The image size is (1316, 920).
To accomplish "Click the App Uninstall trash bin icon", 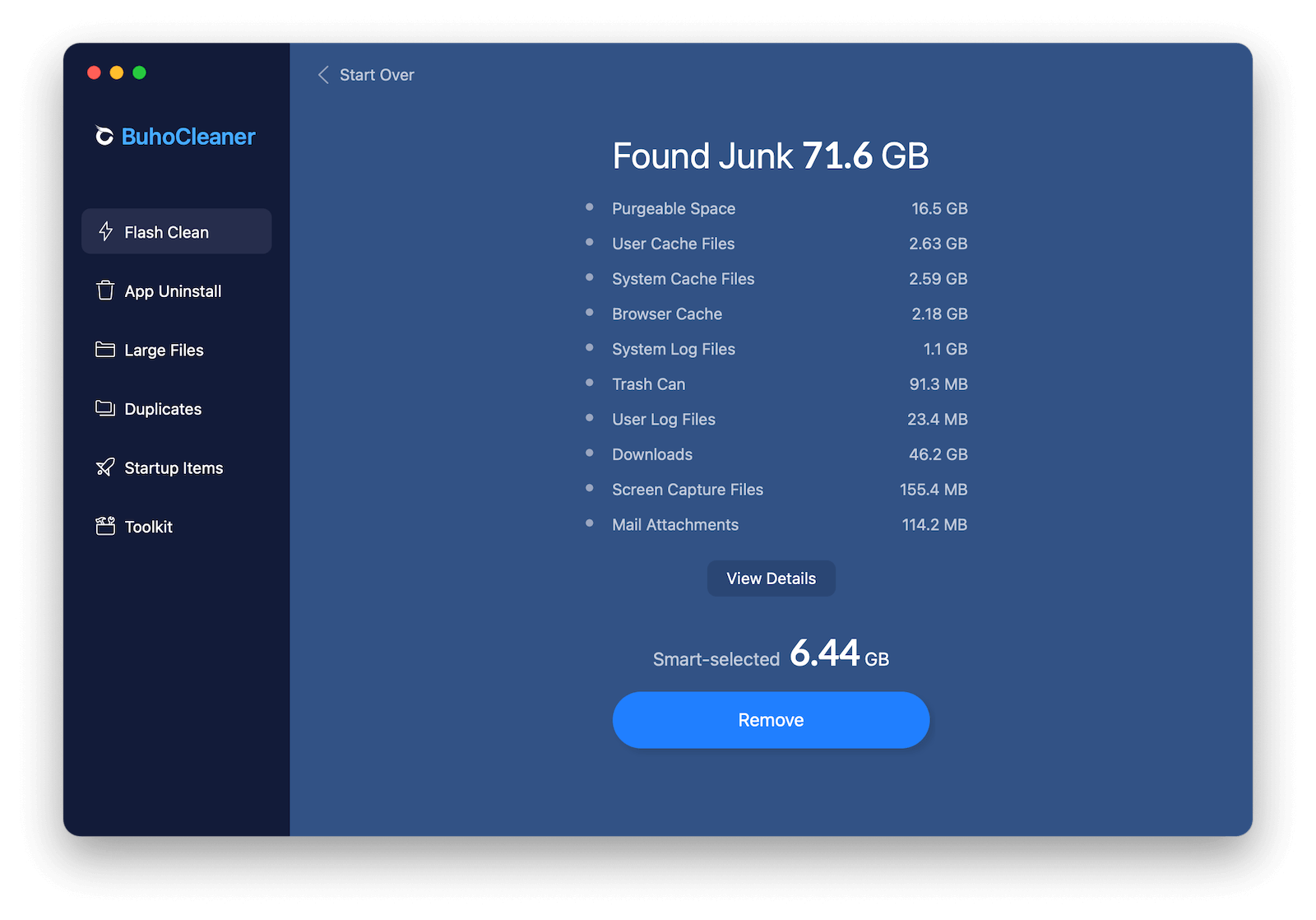I will 105,290.
